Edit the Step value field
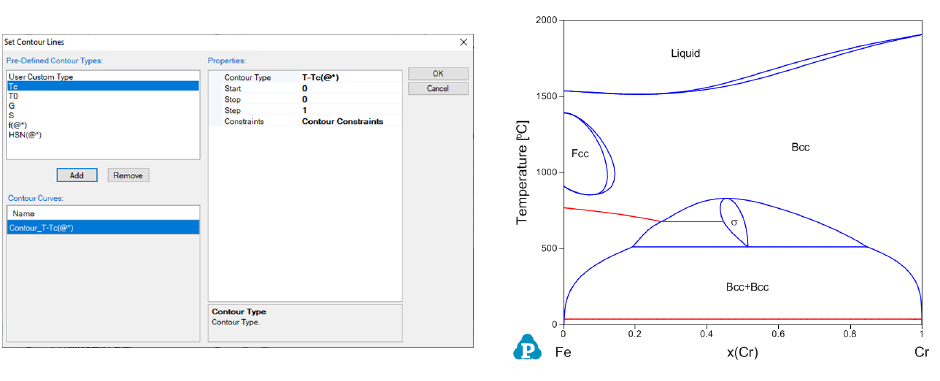Screen dimensions: 940x381 [x=350, y=110]
